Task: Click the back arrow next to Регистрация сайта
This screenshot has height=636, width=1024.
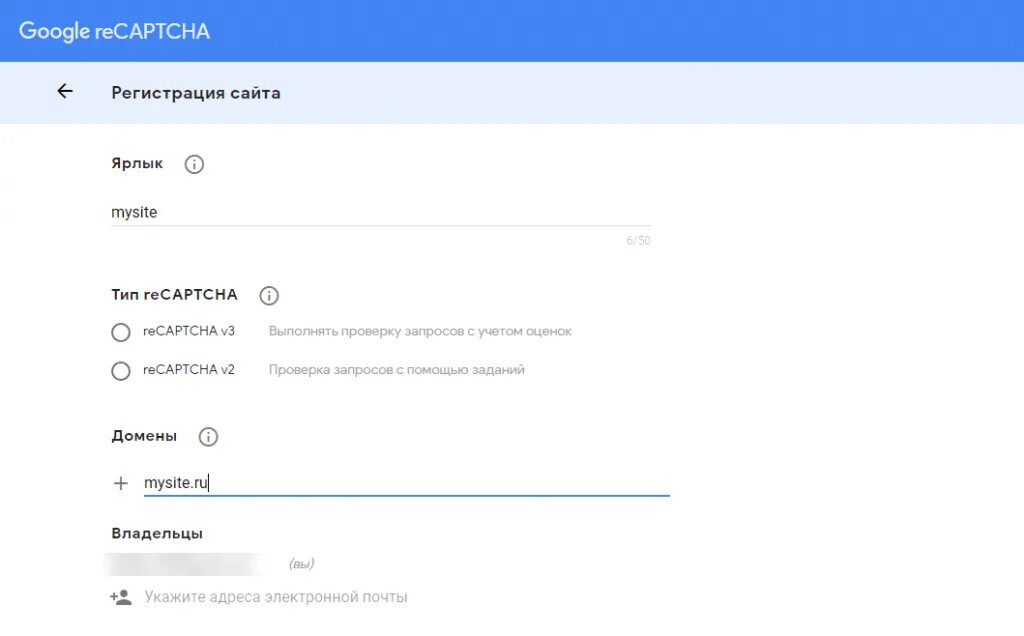Action: [x=65, y=92]
